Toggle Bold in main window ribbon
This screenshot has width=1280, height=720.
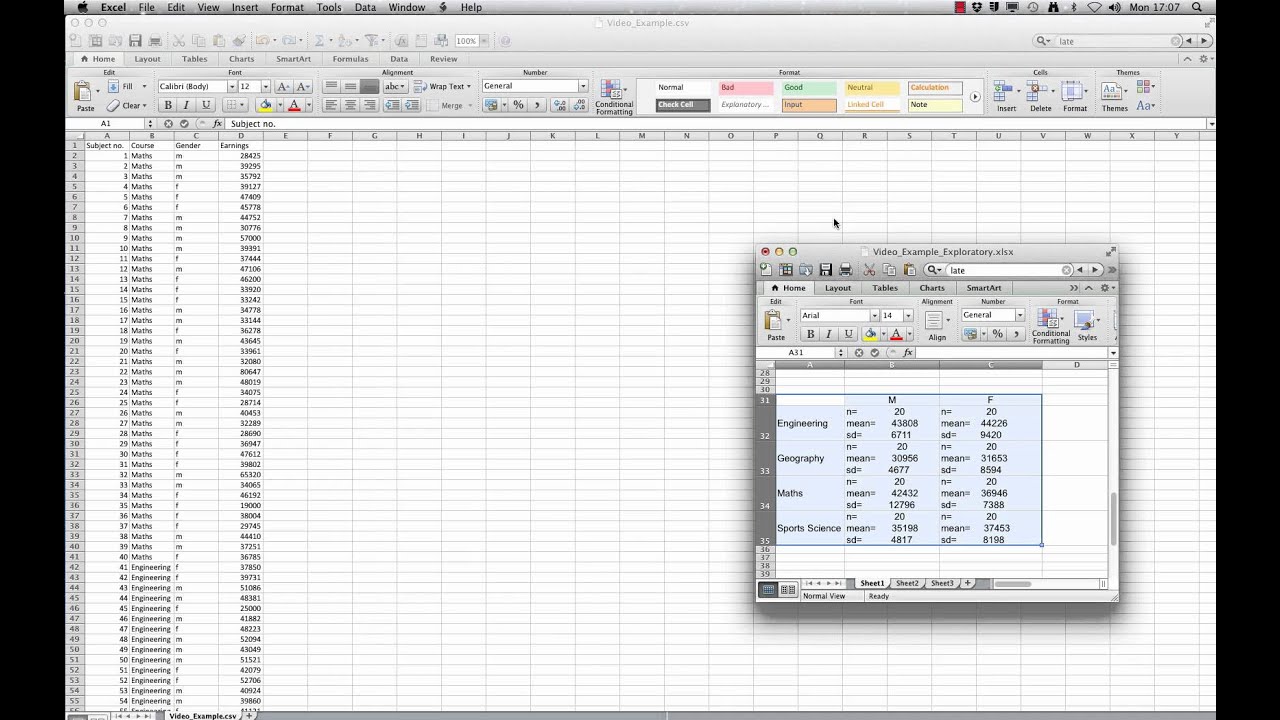(167, 105)
